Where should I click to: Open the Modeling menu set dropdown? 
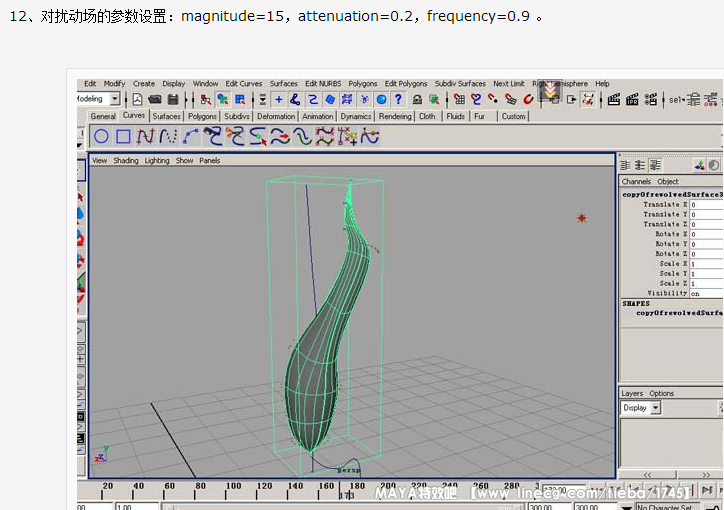tap(115, 99)
